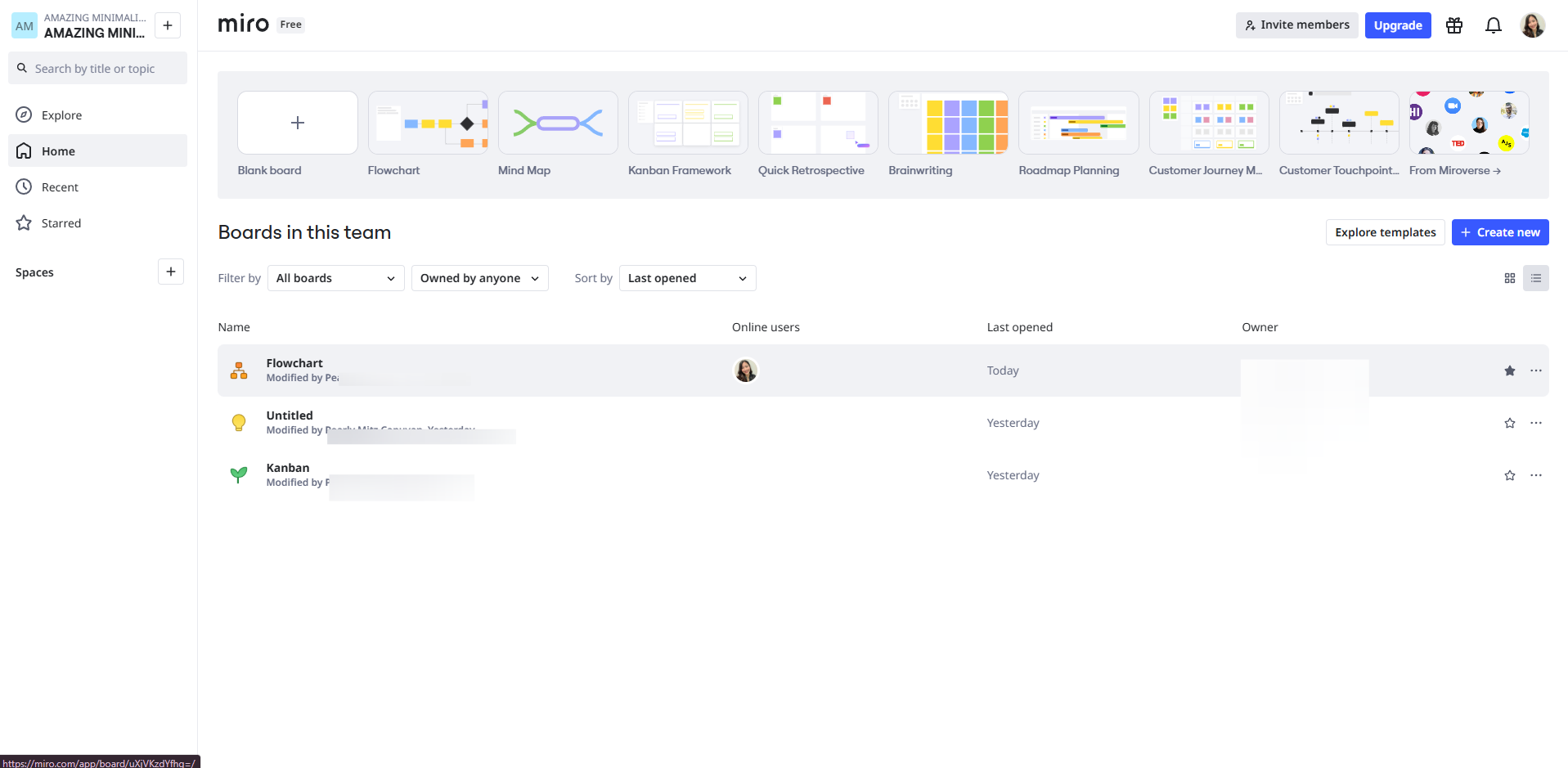1568x768 pixels.
Task: Click the Untitled board lightbulb icon
Action: 239,423
